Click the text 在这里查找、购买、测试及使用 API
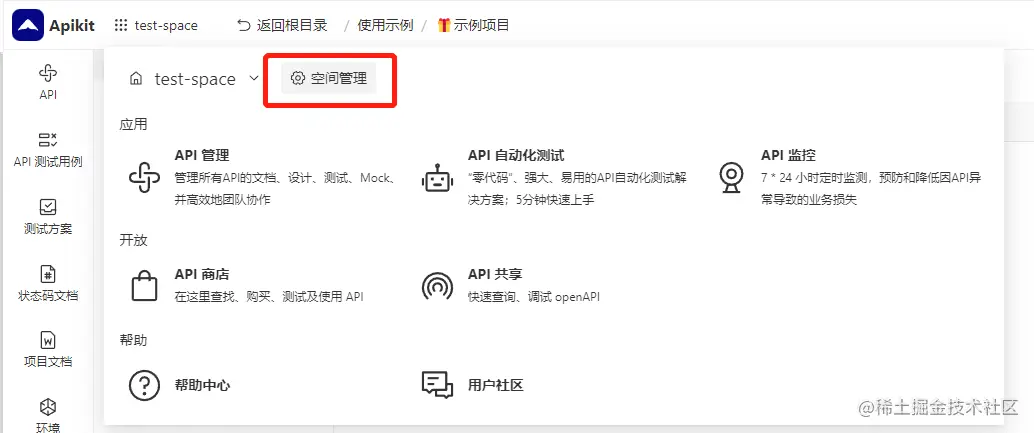This screenshot has height=433, width=1034. click(269, 297)
